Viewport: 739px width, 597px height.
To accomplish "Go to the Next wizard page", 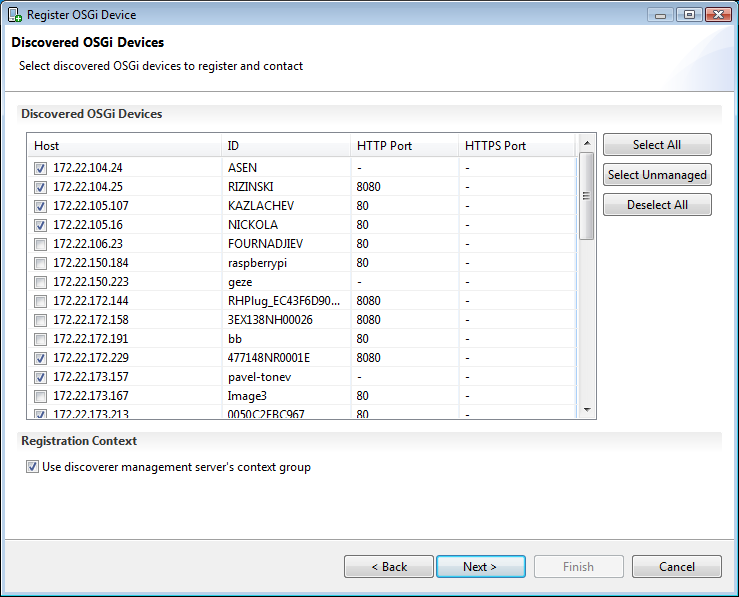I will [481, 566].
